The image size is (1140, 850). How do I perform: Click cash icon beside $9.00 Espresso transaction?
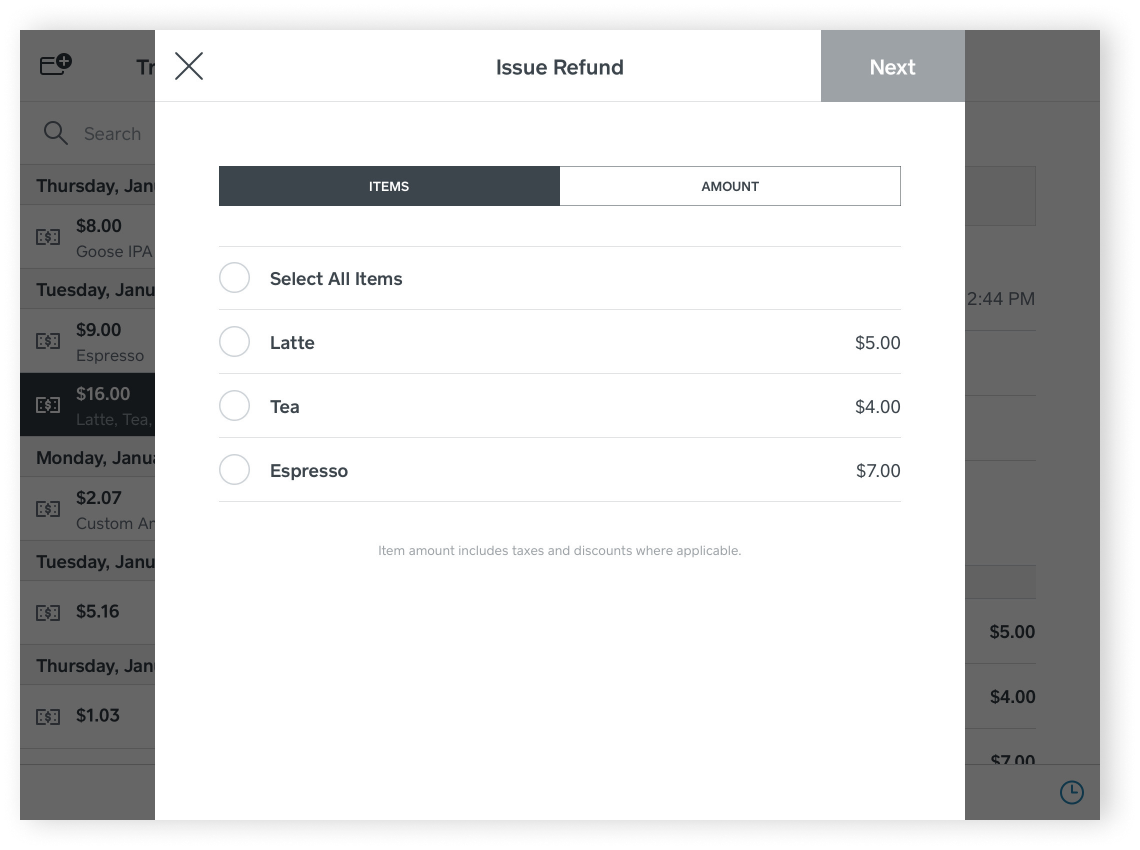coord(48,341)
